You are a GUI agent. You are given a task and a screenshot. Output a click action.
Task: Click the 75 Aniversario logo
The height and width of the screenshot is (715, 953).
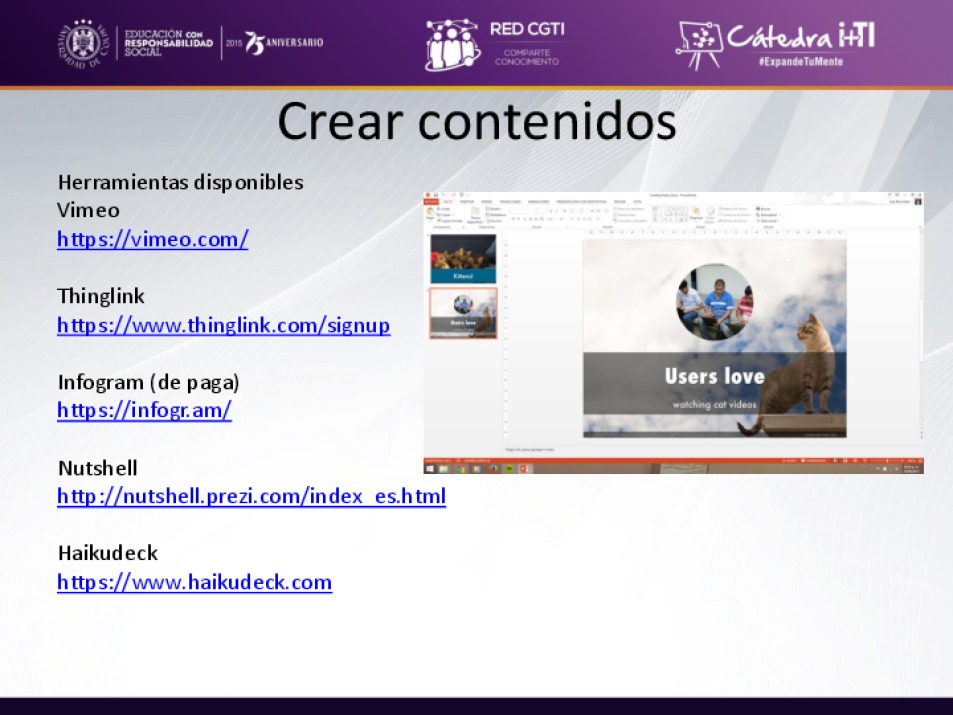(284, 43)
